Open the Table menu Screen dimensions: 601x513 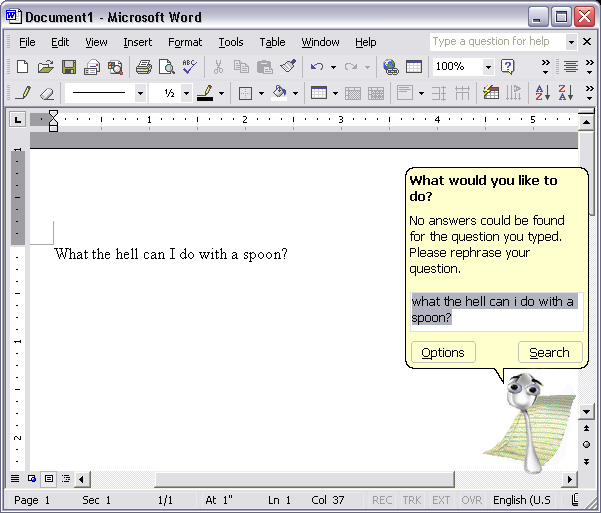[272, 42]
